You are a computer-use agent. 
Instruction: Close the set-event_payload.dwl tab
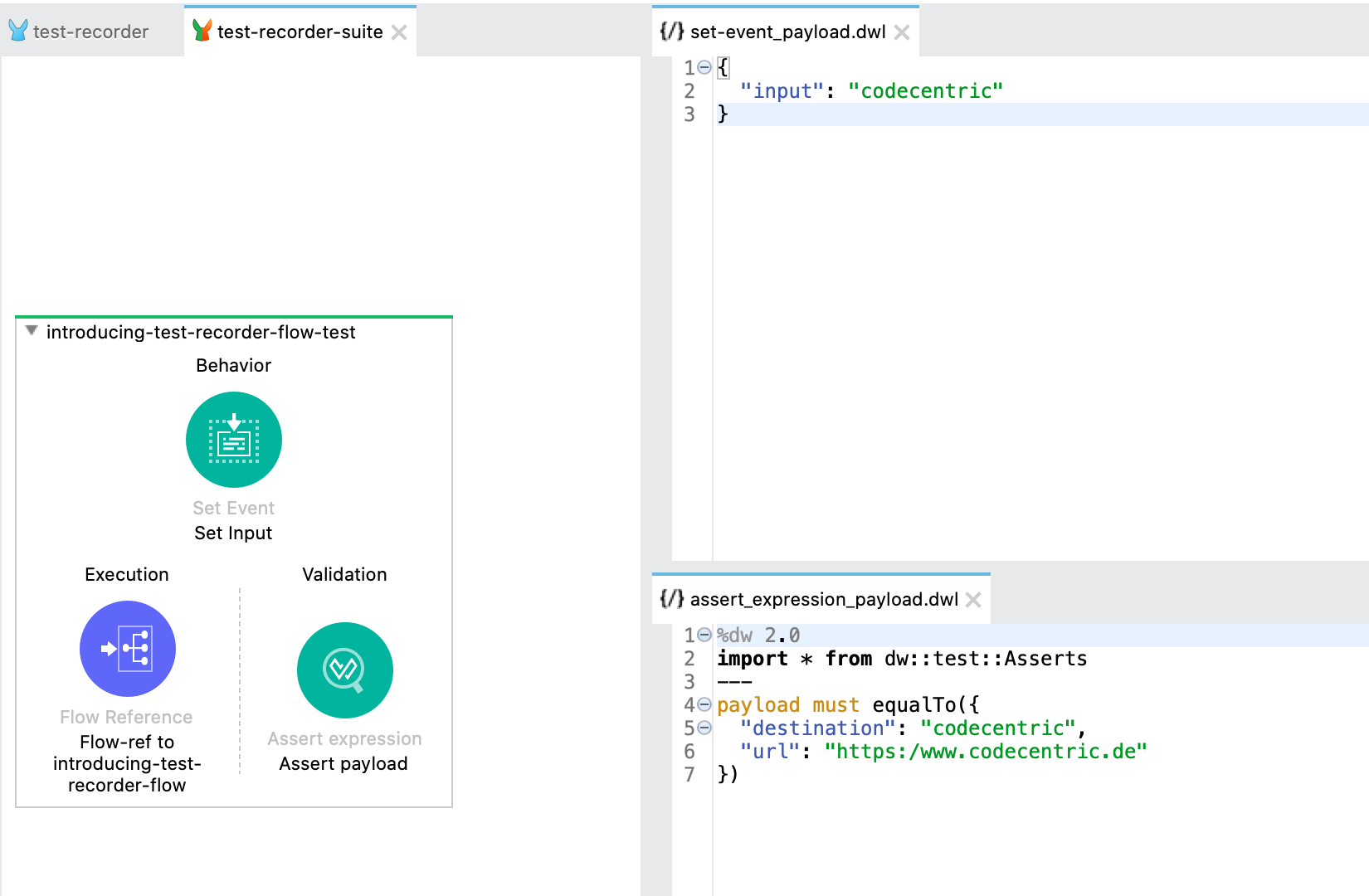(x=902, y=32)
